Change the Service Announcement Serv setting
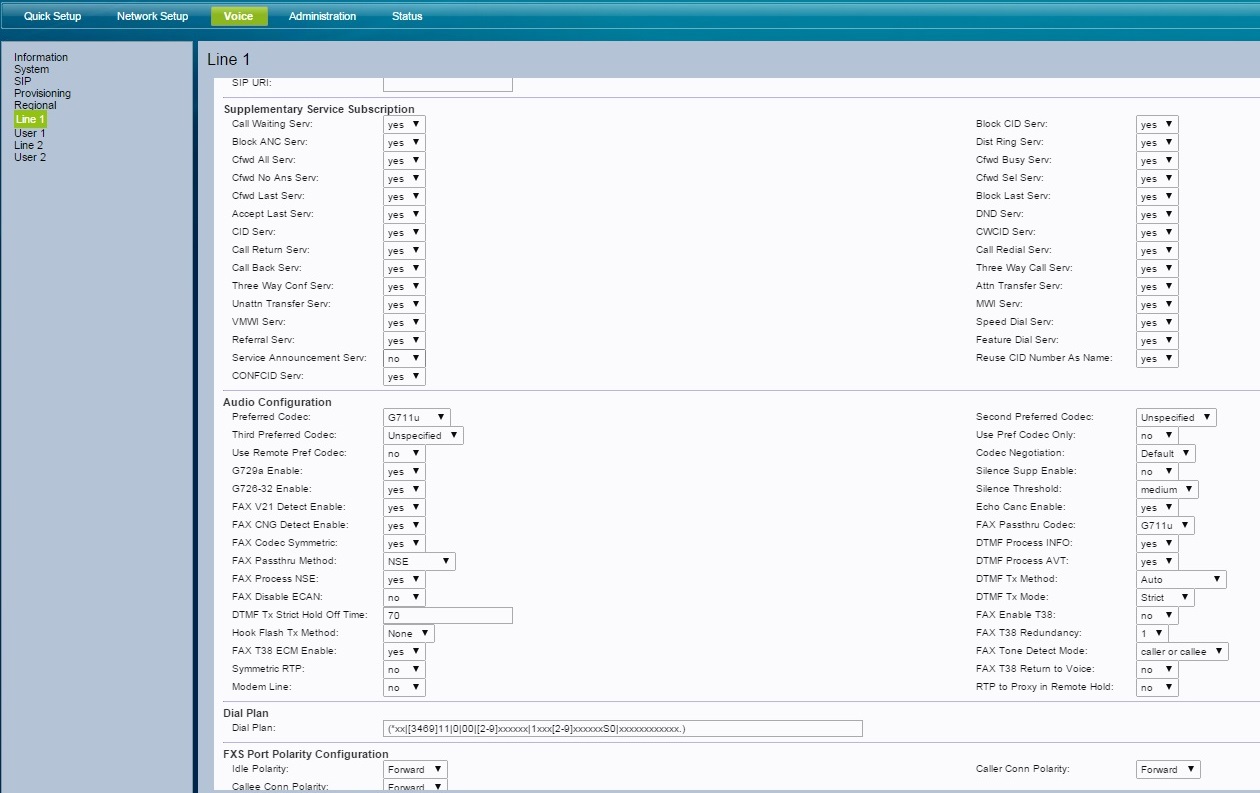 coord(404,358)
